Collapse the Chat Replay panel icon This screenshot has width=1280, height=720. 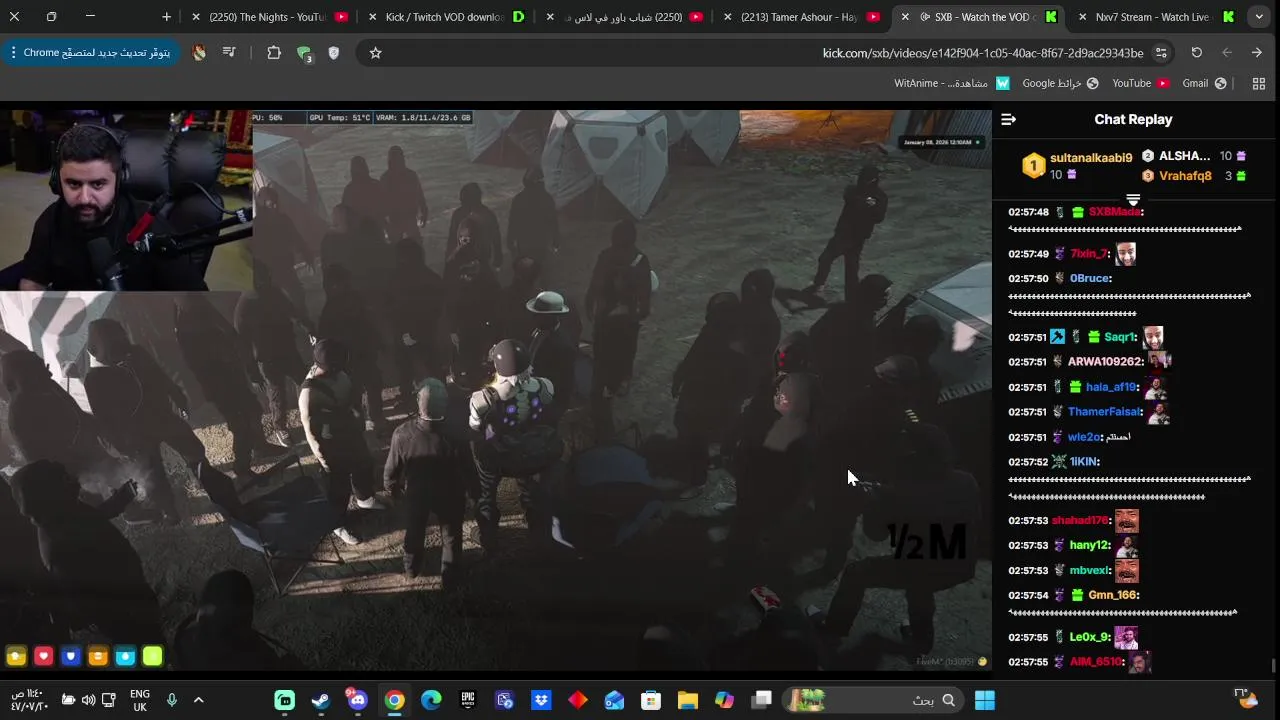click(1008, 119)
